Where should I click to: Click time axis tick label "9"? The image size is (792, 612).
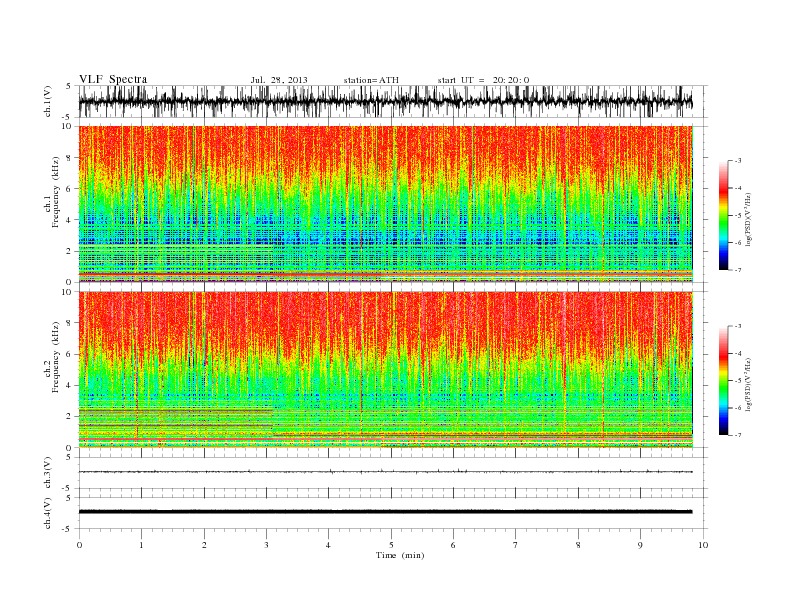(x=640, y=545)
